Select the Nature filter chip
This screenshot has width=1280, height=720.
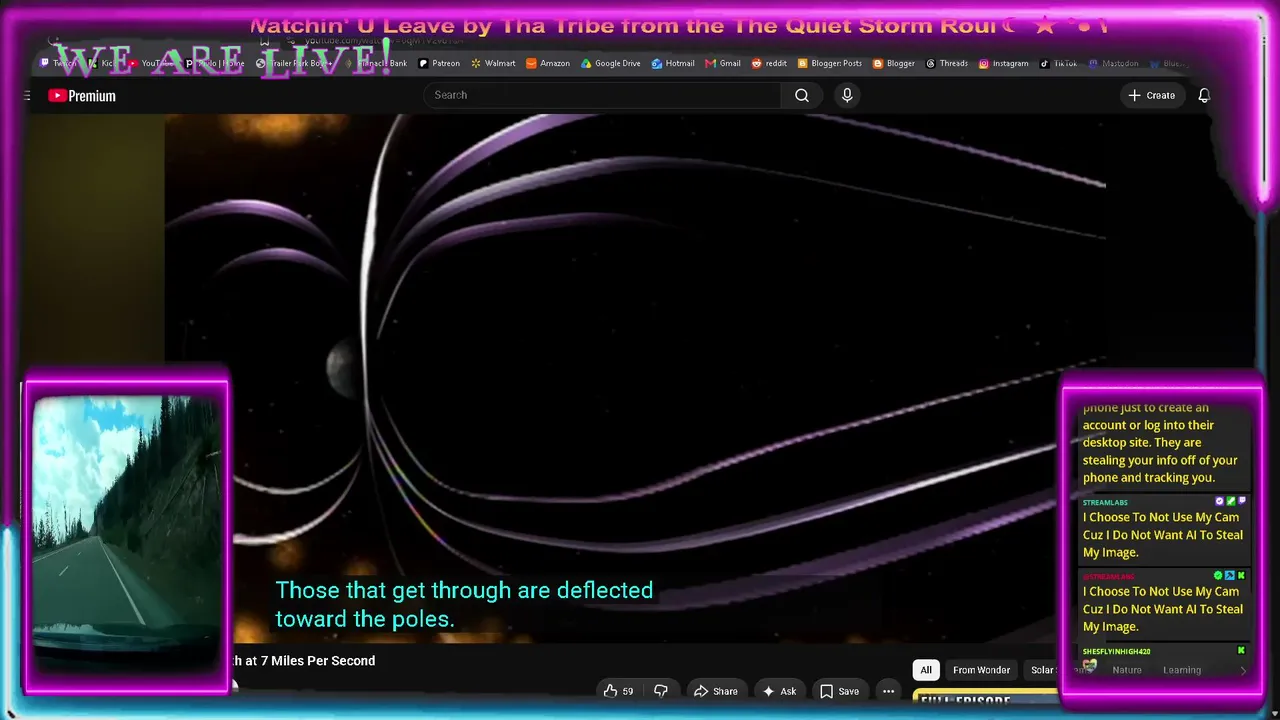(x=1126, y=670)
